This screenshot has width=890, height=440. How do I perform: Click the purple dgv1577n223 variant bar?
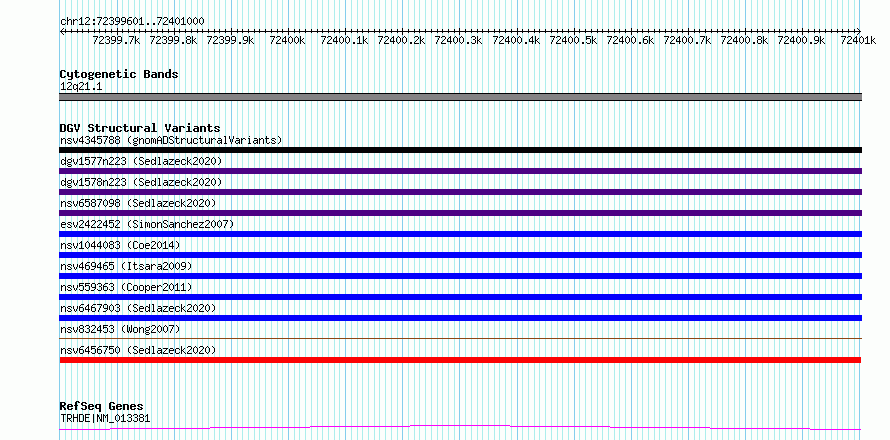(x=460, y=171)
